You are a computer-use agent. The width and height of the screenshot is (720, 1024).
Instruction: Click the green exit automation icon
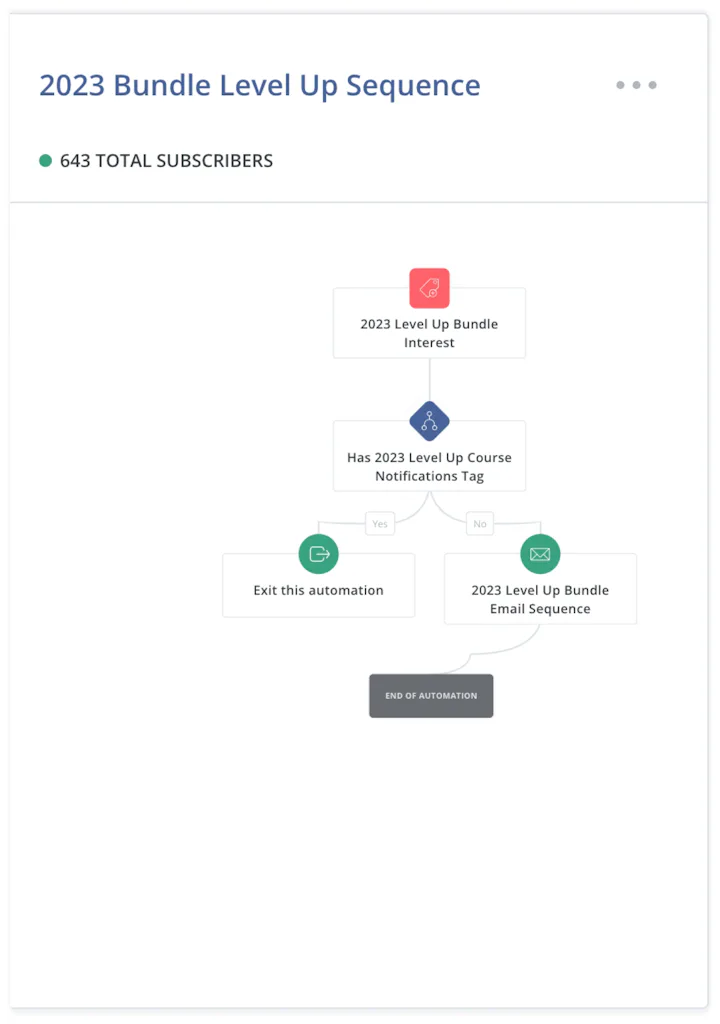(319, 554)
